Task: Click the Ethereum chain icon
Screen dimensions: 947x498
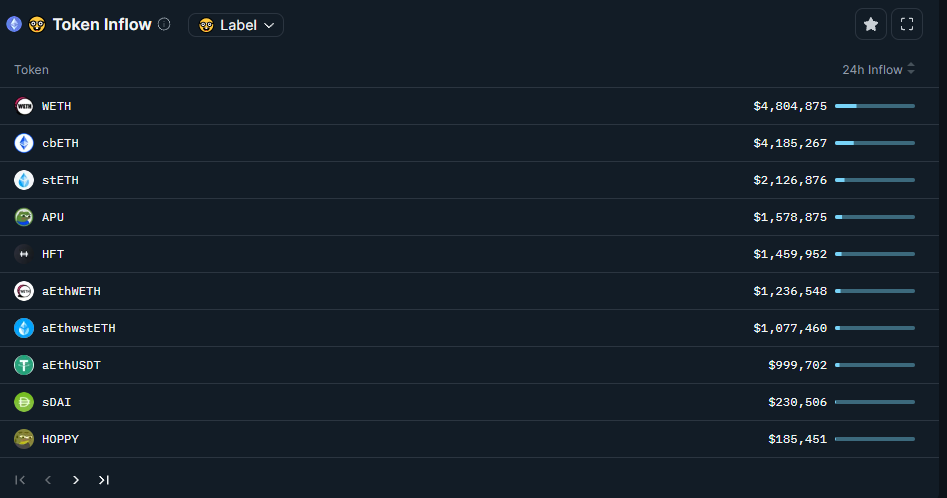Action: pos(14,24)
